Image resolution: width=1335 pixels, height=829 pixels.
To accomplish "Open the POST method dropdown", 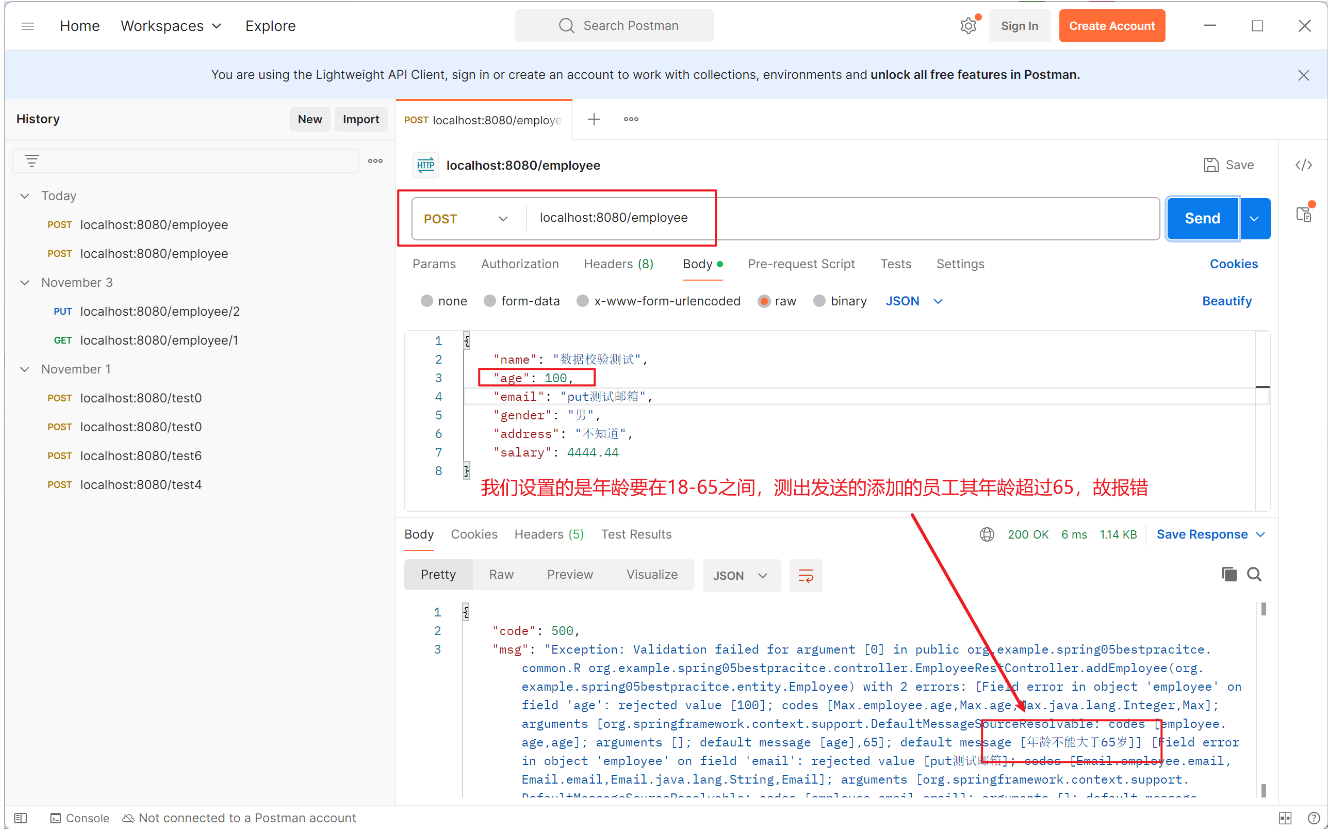I will tap(466, 218).
